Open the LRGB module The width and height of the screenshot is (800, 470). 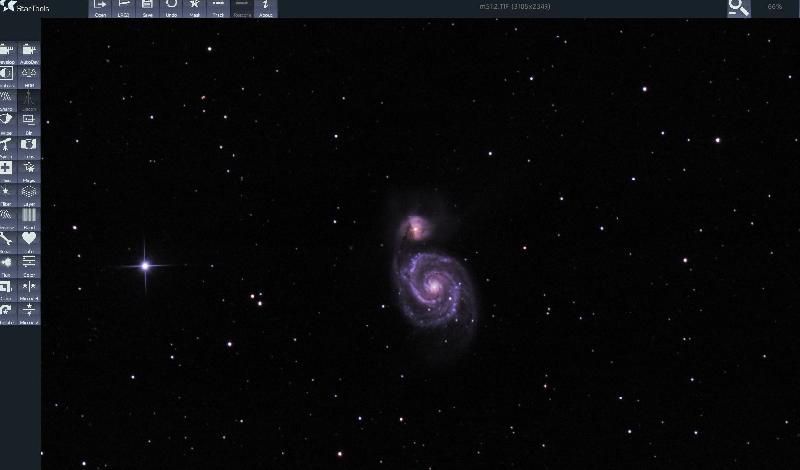[123, 9]
